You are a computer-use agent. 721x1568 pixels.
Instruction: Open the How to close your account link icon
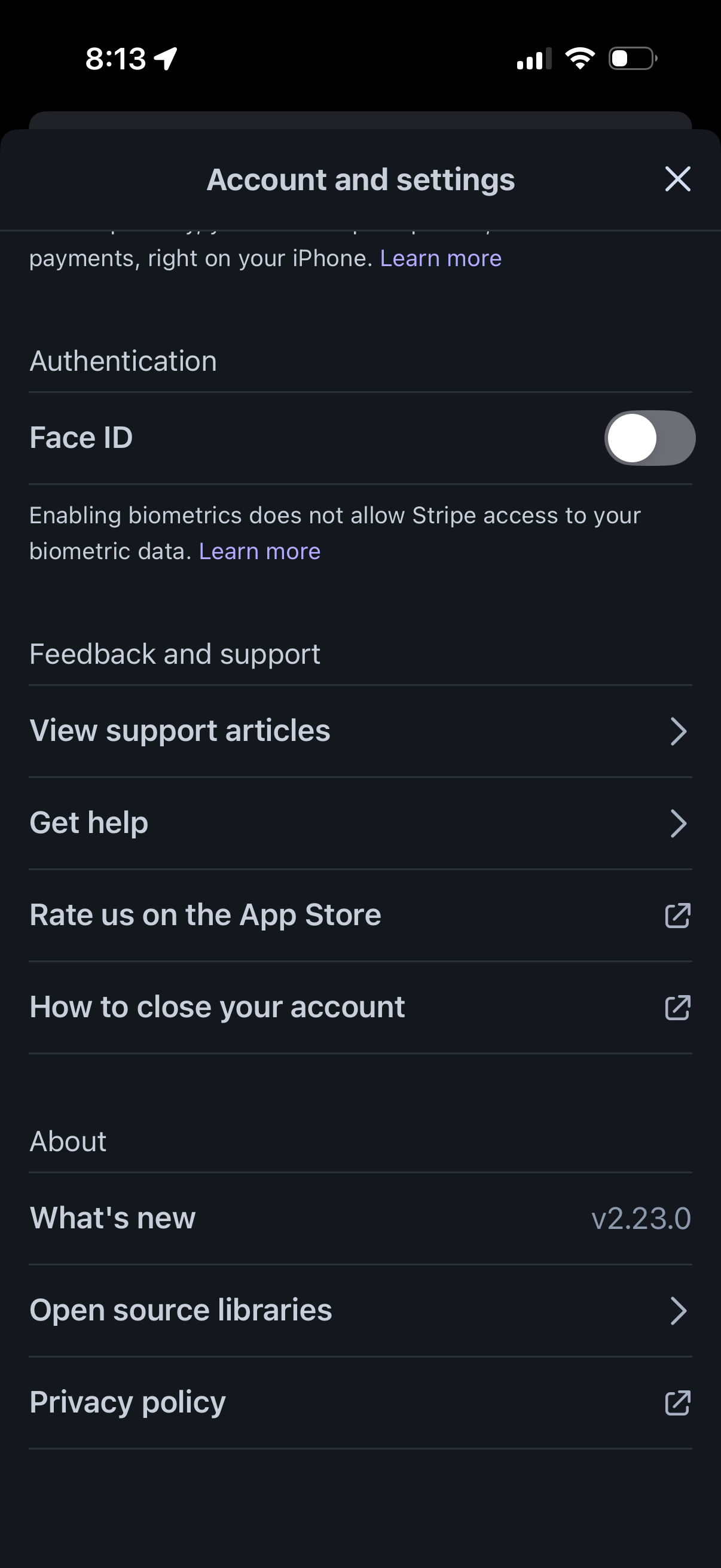tap(677, 1008)
